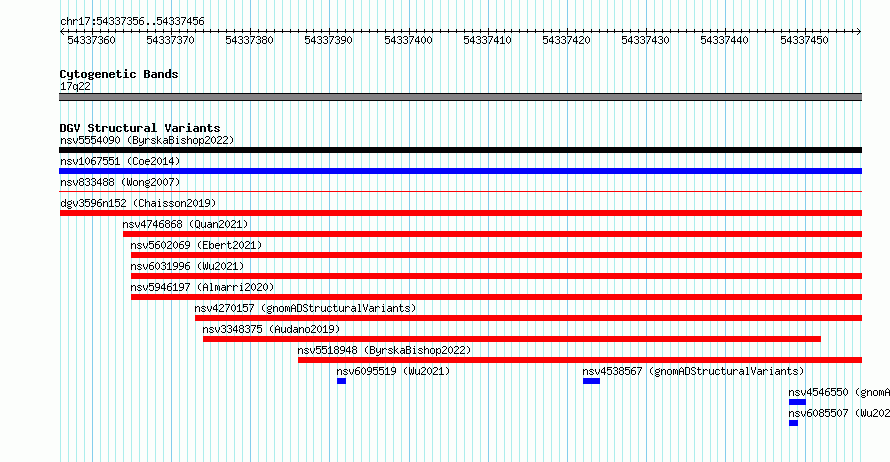Open nsv4538567 (gnomADStructuralVariants) label
The height and width of the screenshot is (462, 890).
pos(693,371)
